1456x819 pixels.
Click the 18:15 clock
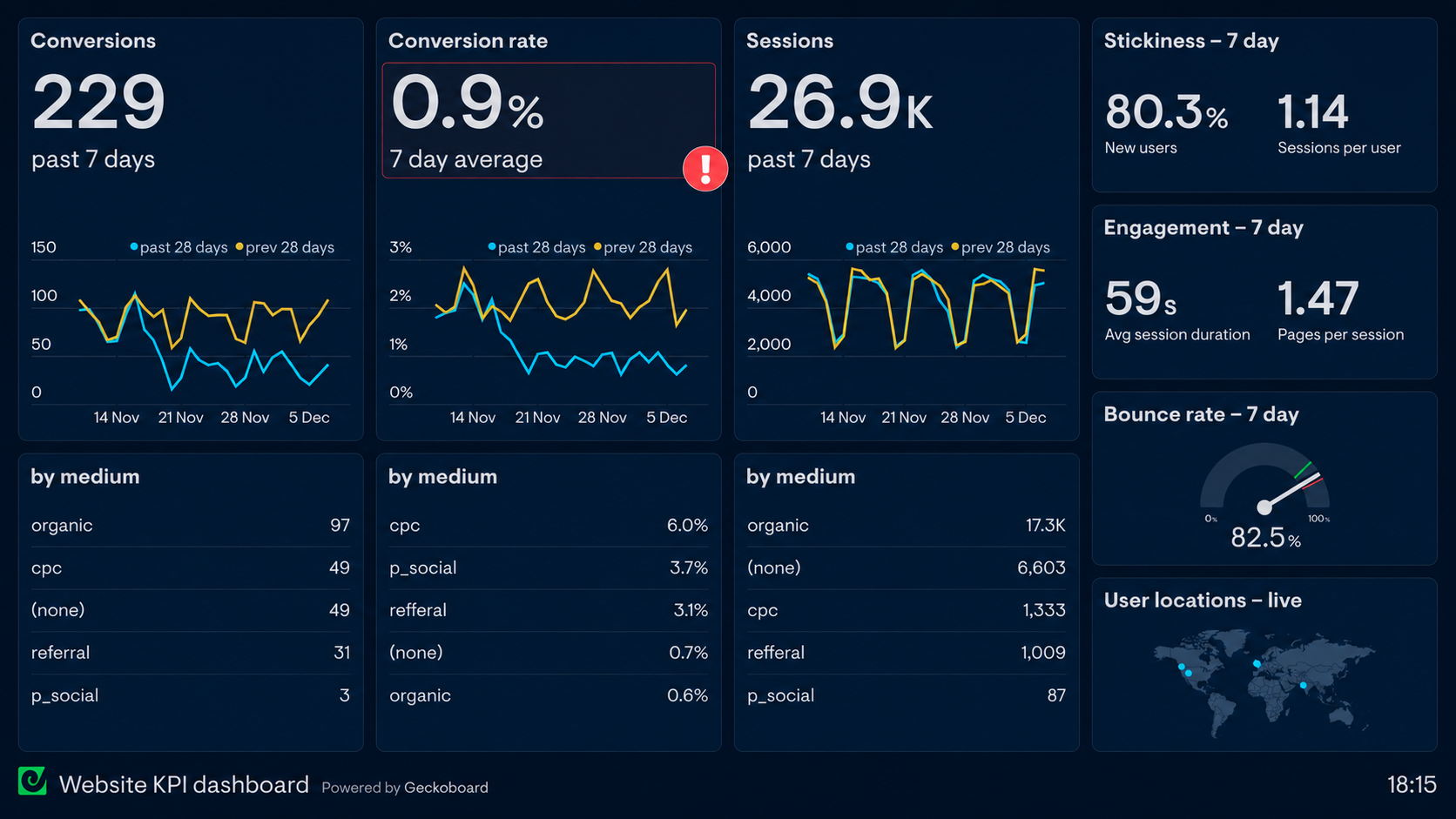tap(1411, 784)
